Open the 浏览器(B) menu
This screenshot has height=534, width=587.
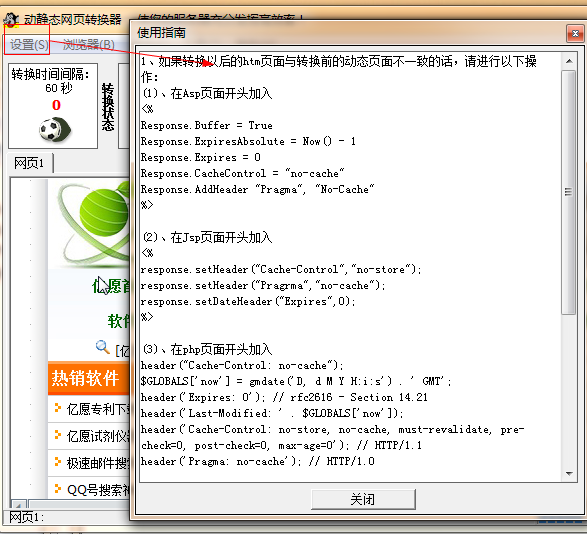(89, 45)
